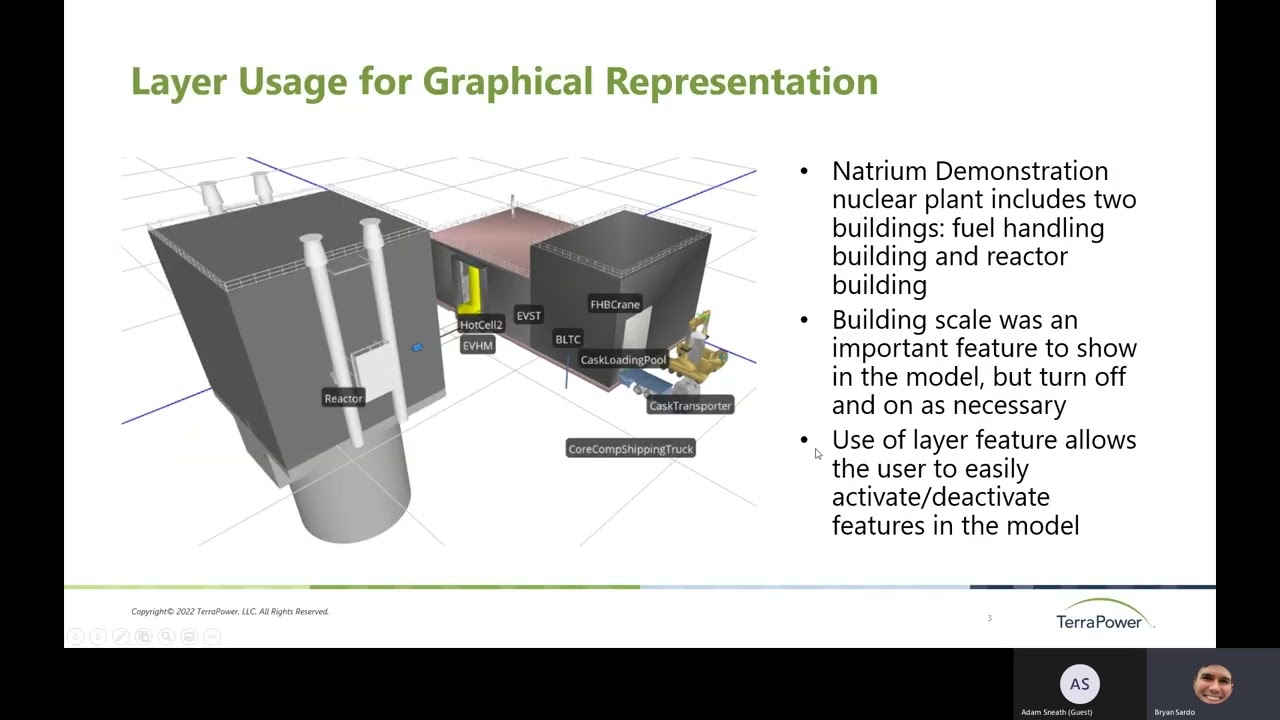
Task: Click the Reactor label in model
Action: 343,398
